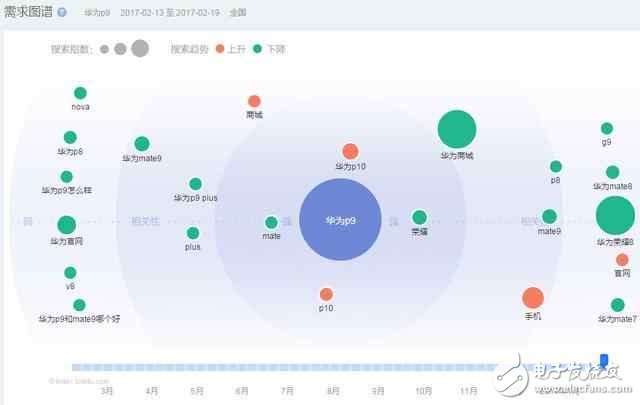Click the 荣耀 bubble near center
640x405 pixels.
coord(419,217)
